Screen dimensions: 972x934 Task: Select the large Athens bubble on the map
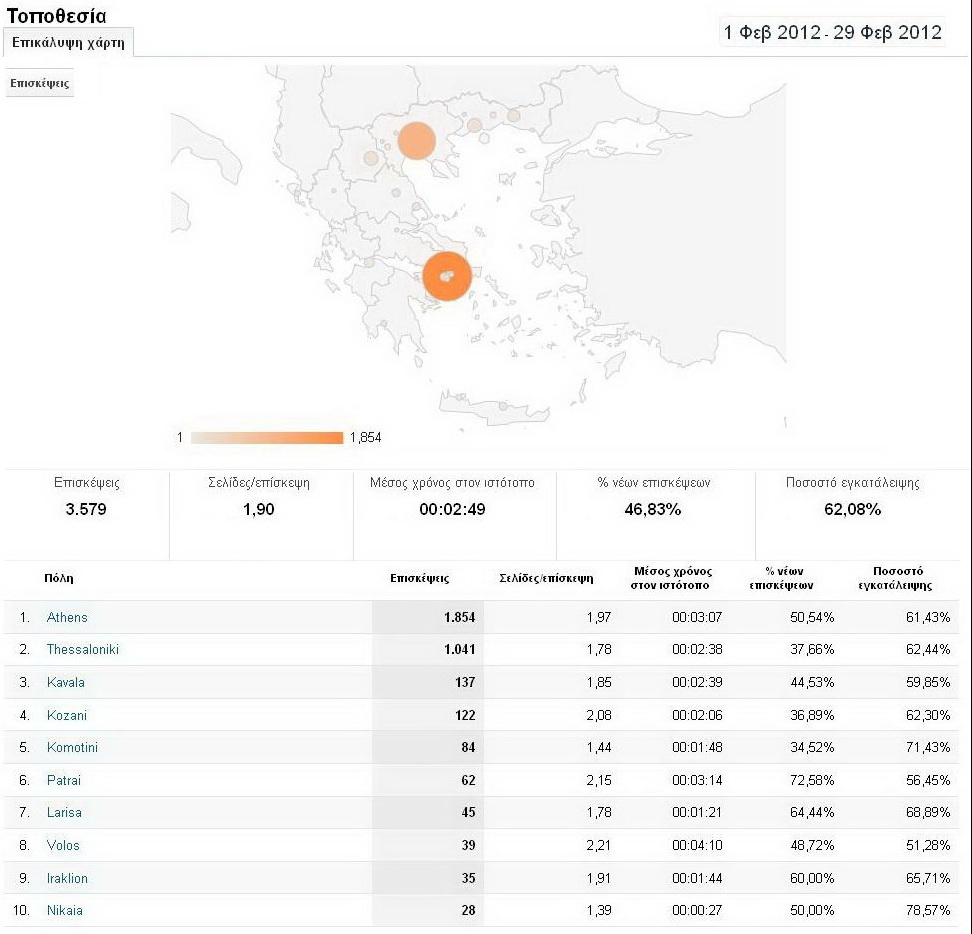(x=447, y=276)
